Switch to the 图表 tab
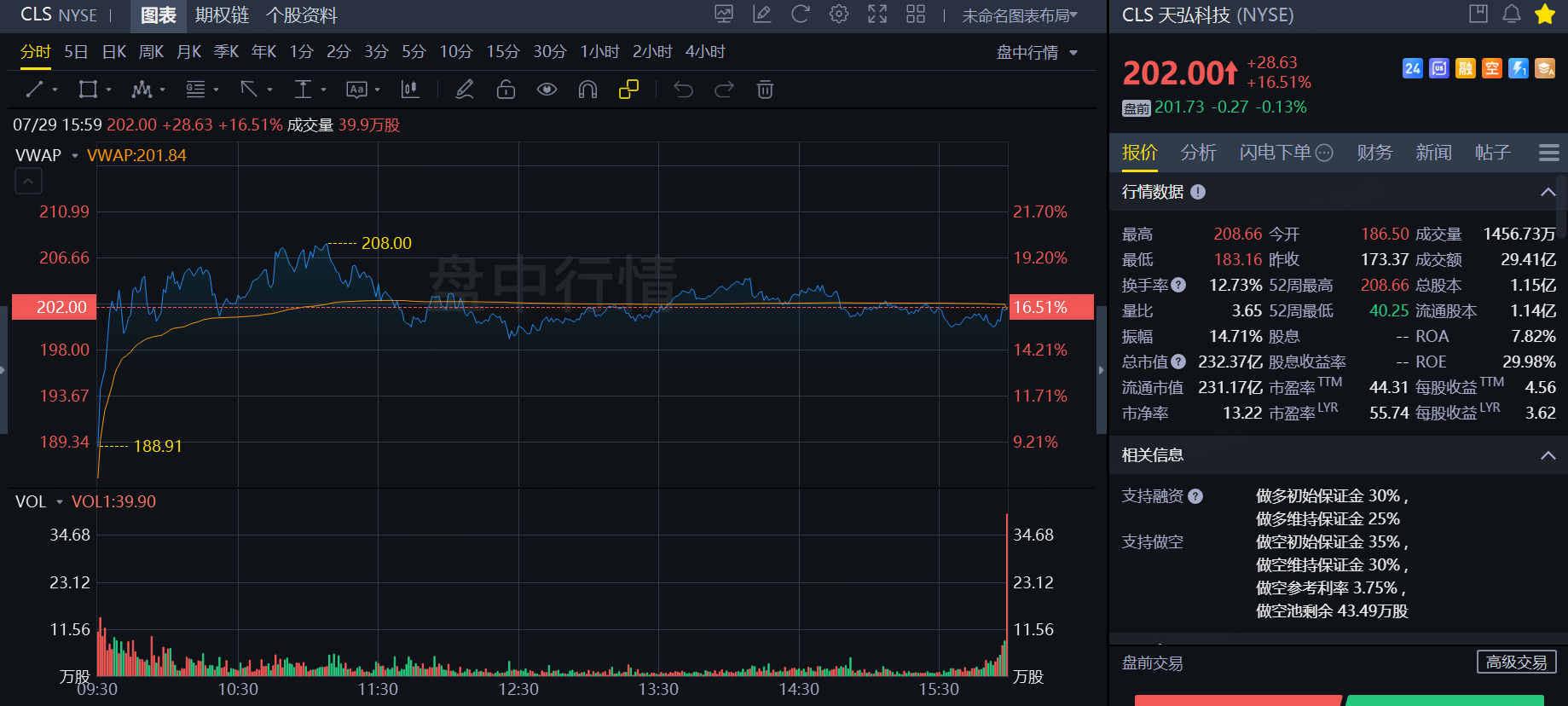 click(158, 15)
